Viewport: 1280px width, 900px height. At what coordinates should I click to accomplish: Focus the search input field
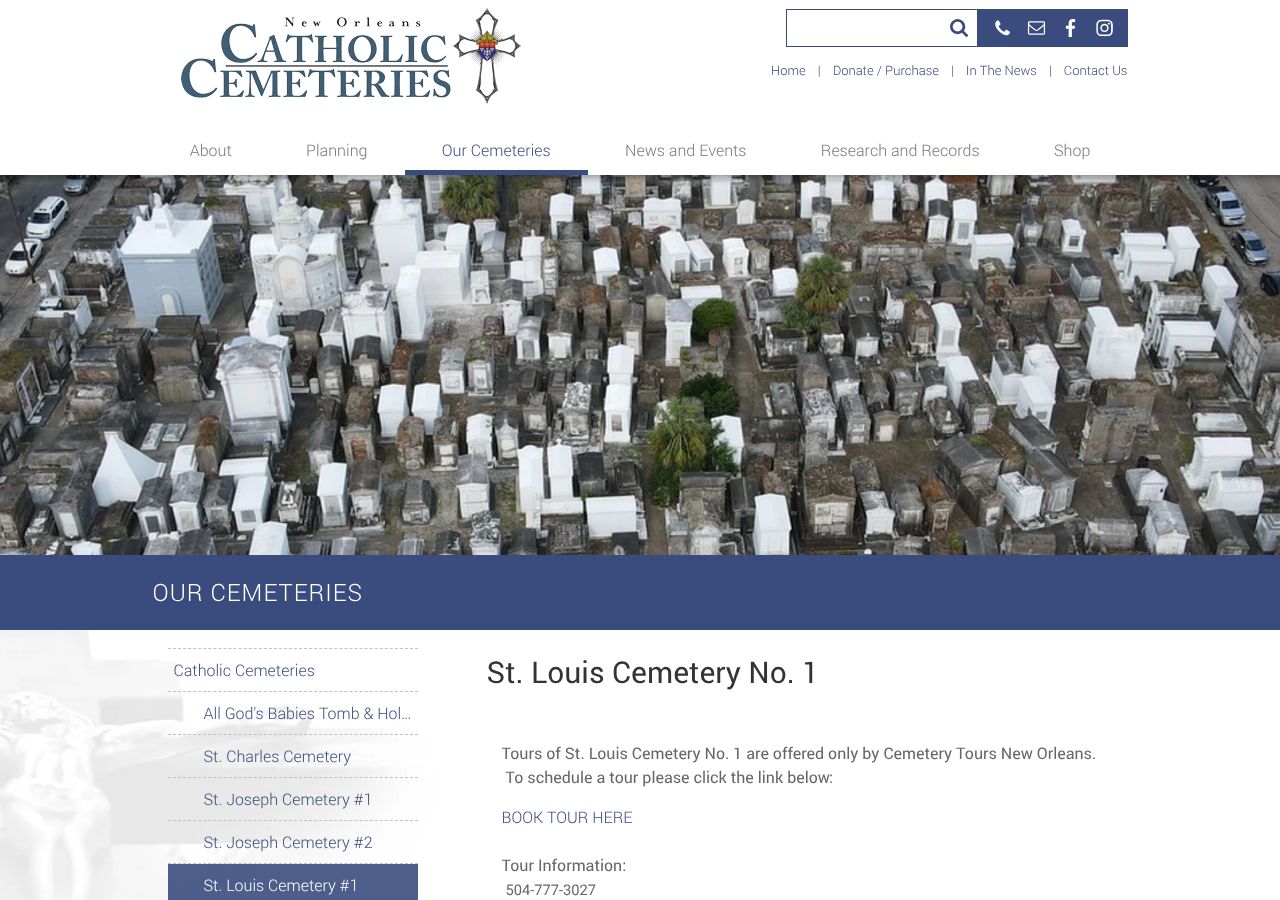tap(864, 28)
